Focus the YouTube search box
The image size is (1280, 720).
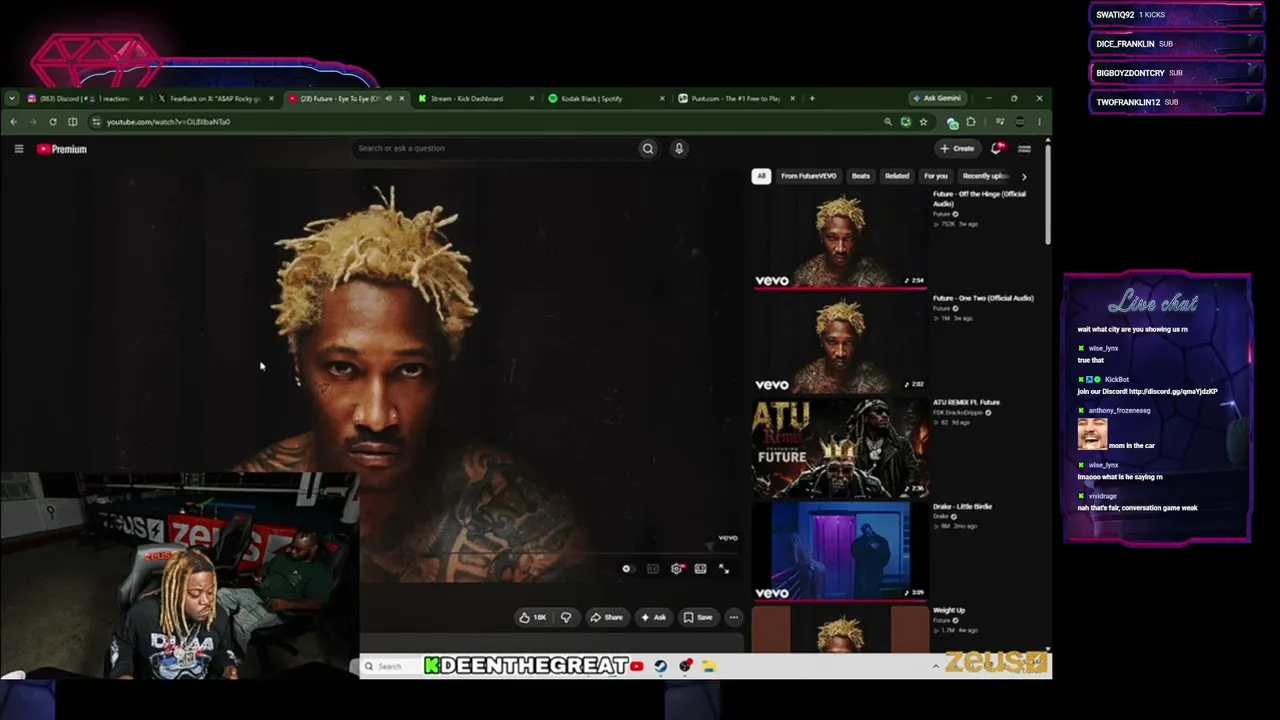click(x=495, y=149)
